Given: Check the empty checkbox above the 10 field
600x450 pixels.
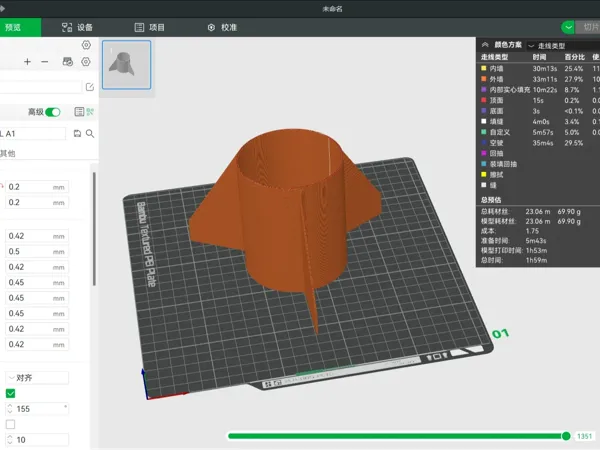Looking at the screenshot, I should pos(11,424).
